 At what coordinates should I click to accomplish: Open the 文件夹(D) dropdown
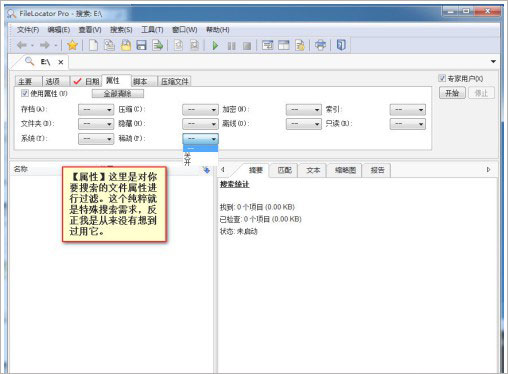96,124
